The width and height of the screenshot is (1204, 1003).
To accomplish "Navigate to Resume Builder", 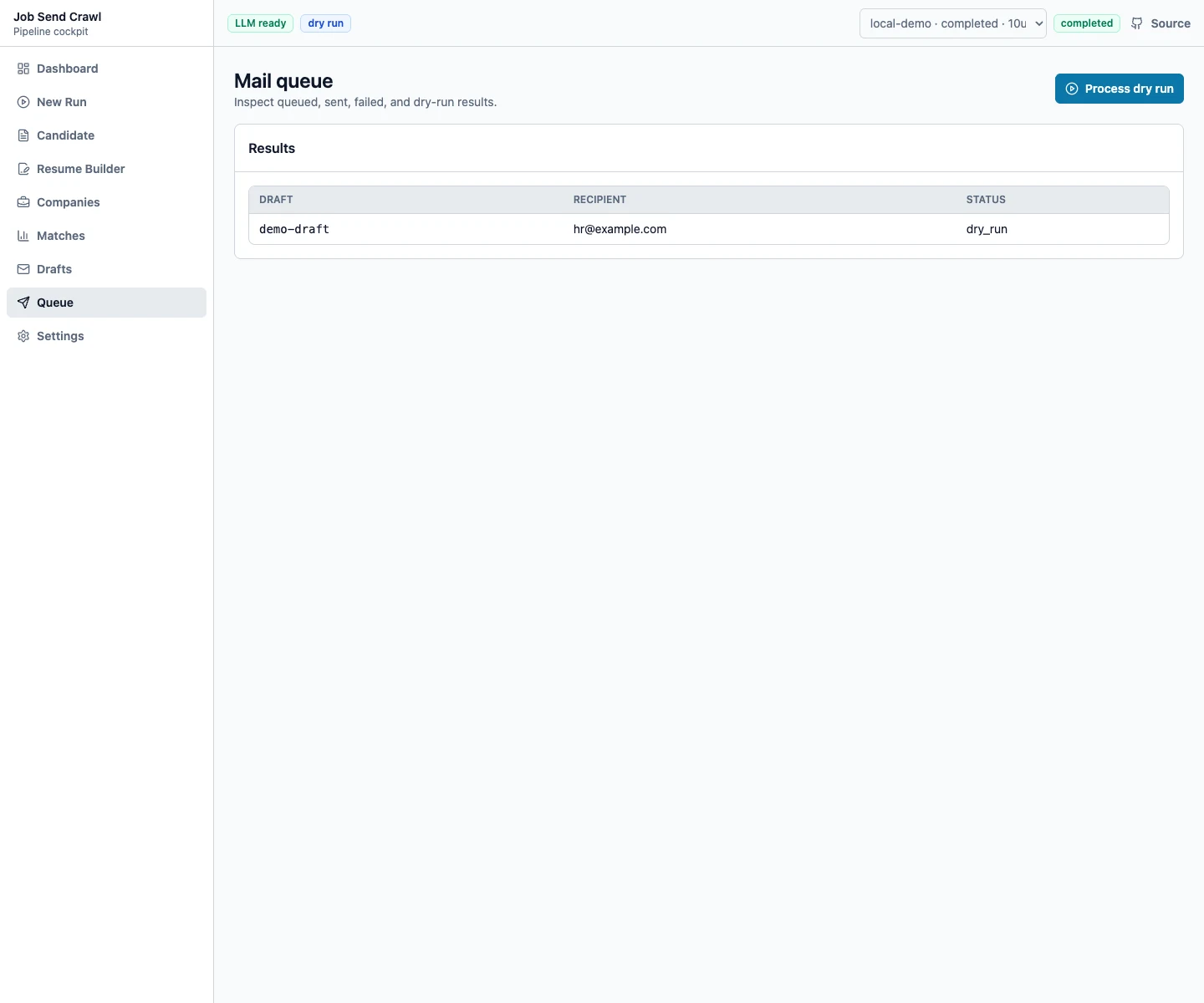I will pyautogui.click(x=106, y=169).
